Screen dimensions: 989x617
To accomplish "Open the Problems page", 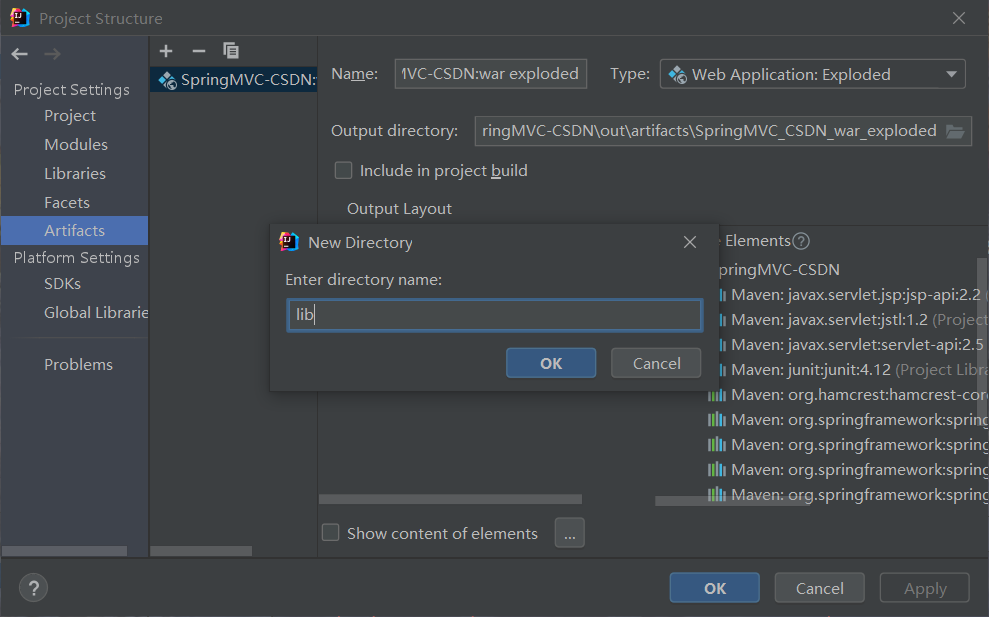I will click(78, 365).
